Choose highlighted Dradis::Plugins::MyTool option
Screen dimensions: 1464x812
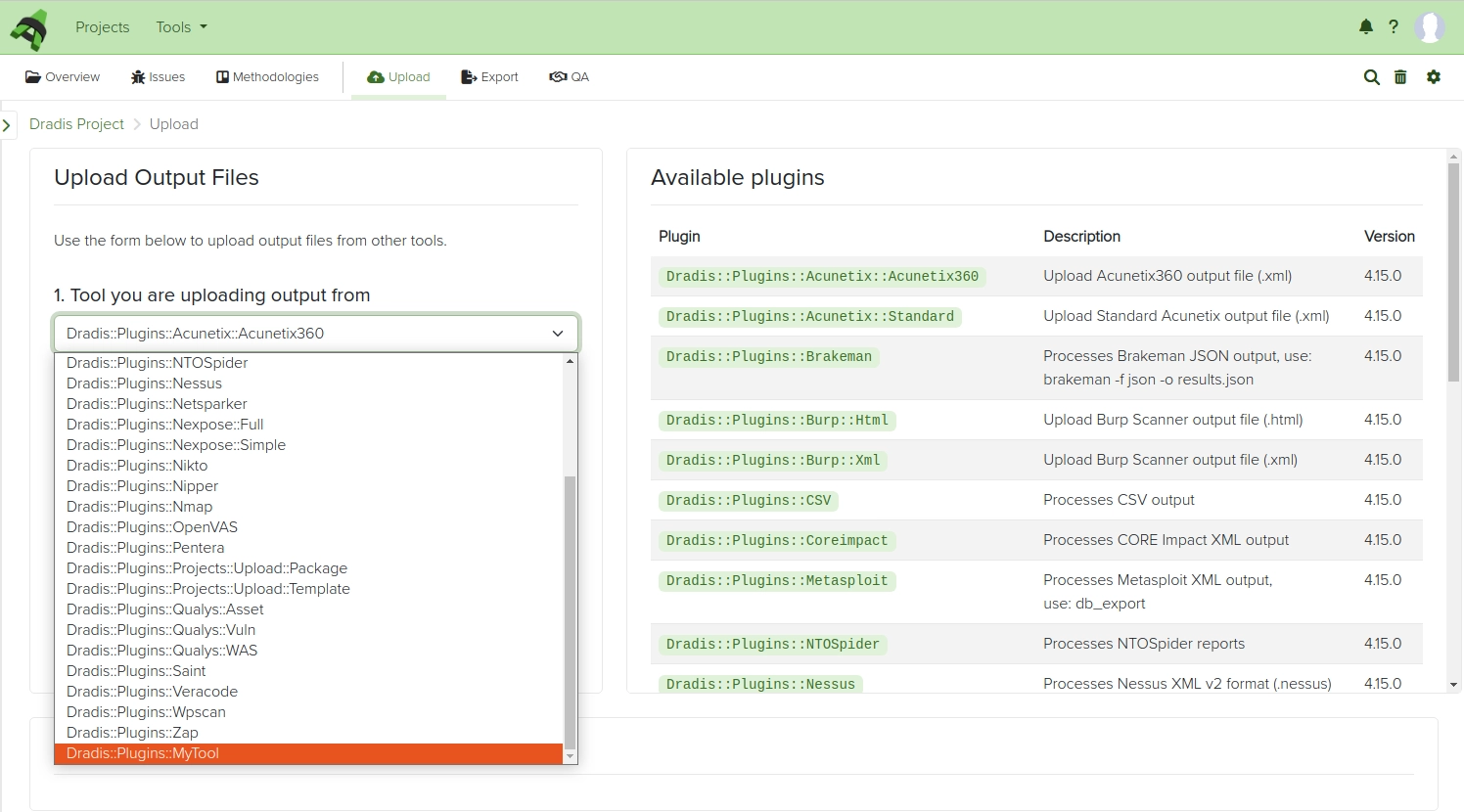pyautogui.click(x=309, y=753)
